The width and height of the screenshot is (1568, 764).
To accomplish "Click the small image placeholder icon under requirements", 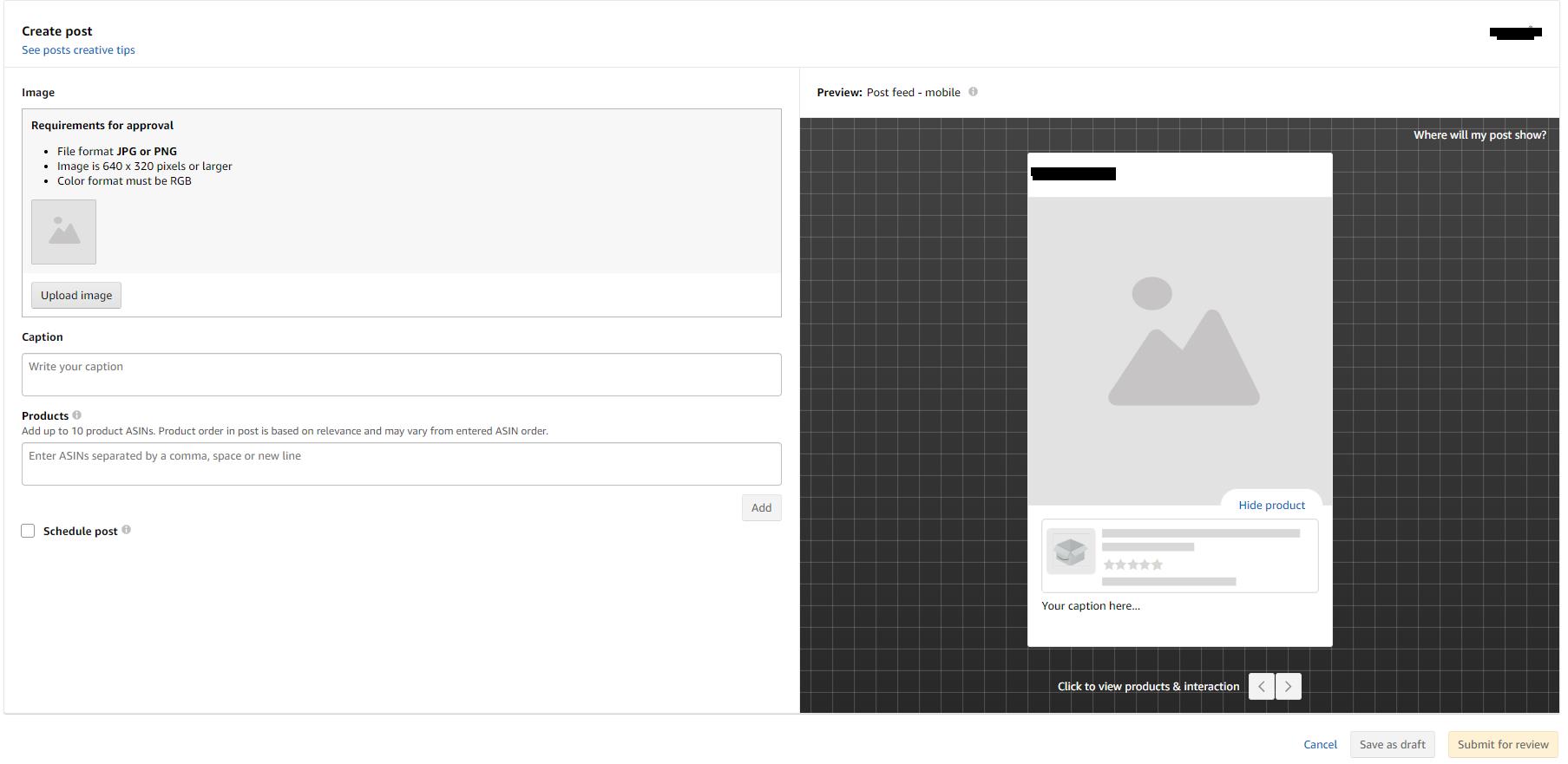I will [x=63, y=232].
